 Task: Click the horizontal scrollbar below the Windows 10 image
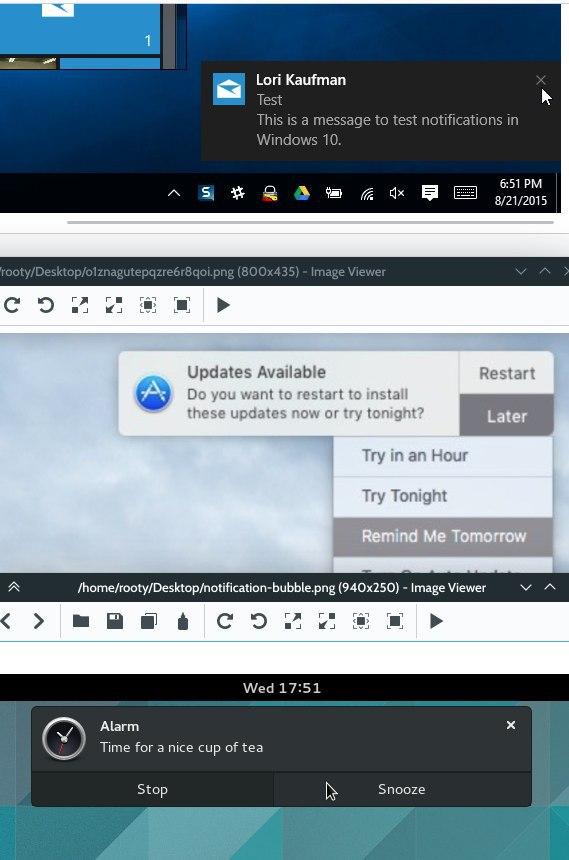pyautogui.click(x=310, y=222)
